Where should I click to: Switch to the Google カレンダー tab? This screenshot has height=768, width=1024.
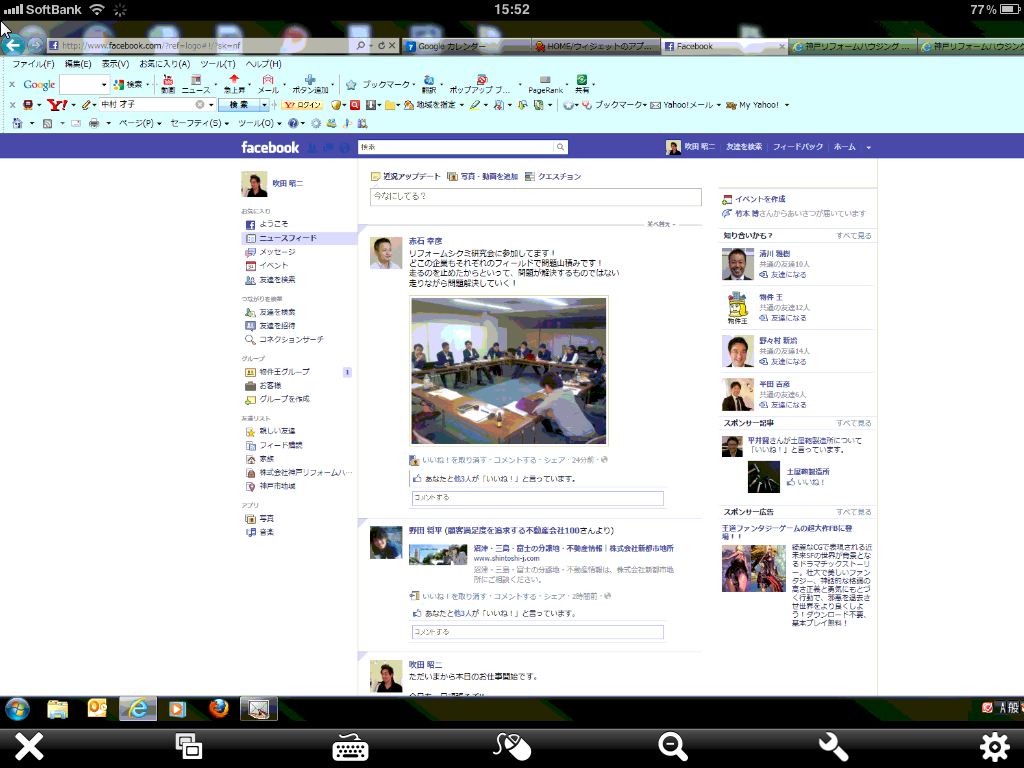tap(465, 46)
